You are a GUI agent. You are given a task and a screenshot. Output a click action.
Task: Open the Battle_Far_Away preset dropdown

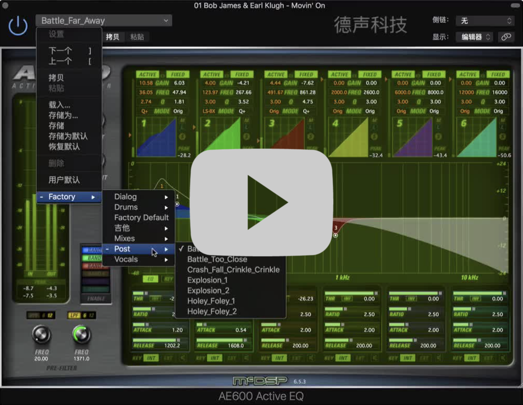104,21
